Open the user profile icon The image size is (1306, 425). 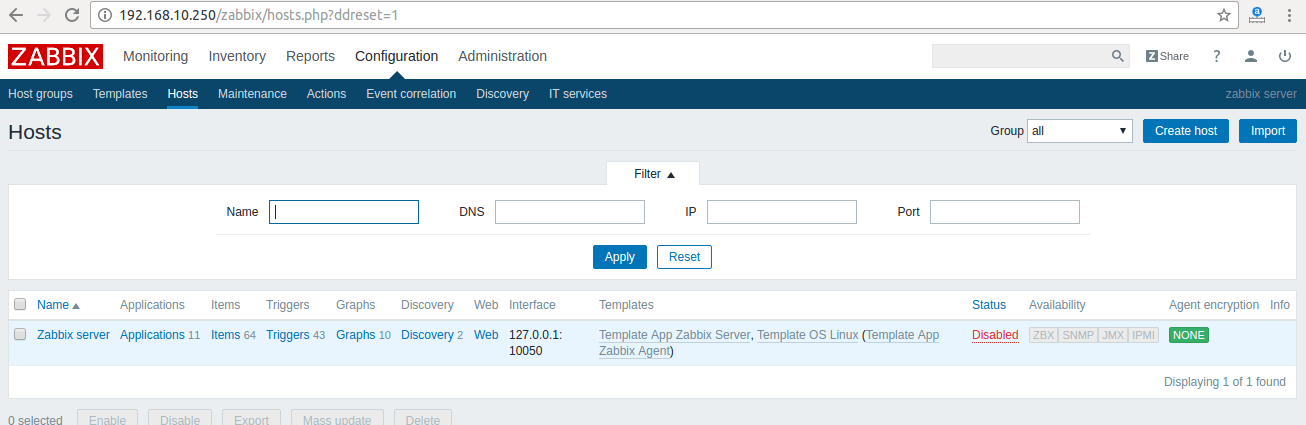coord(1251,56)
